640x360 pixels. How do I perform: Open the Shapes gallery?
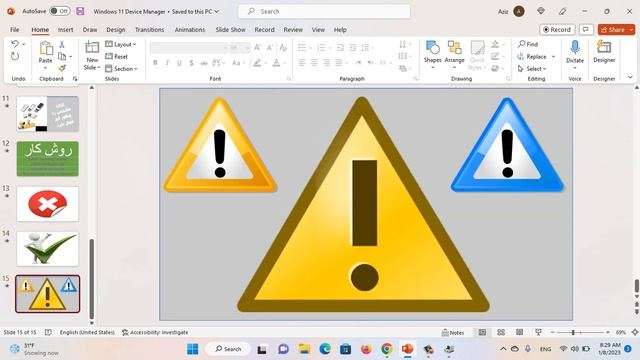pos(433,55)
